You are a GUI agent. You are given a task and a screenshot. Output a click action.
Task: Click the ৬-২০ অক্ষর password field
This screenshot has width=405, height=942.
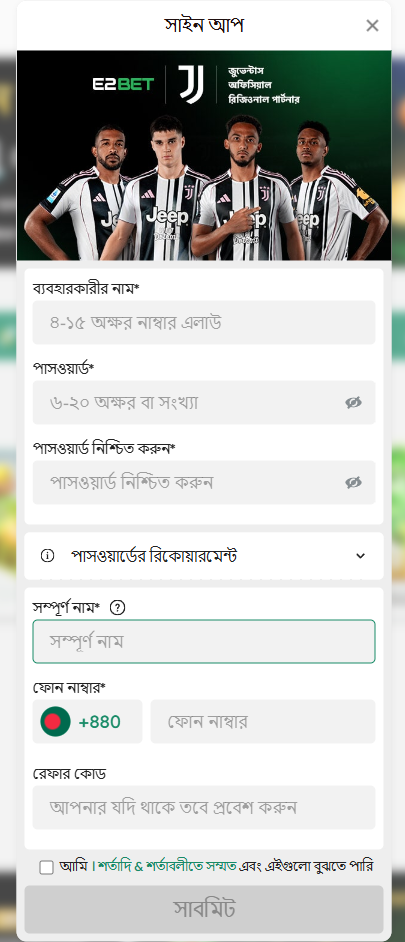pos(204,403)
